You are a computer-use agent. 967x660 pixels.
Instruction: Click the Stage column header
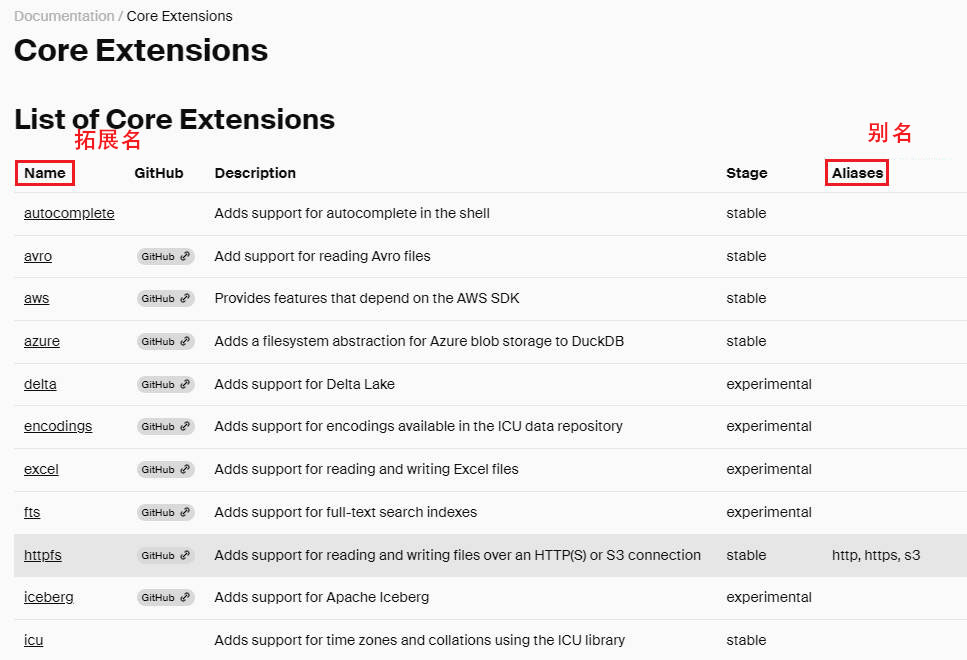pyautogui.click(x=747, y=173)
